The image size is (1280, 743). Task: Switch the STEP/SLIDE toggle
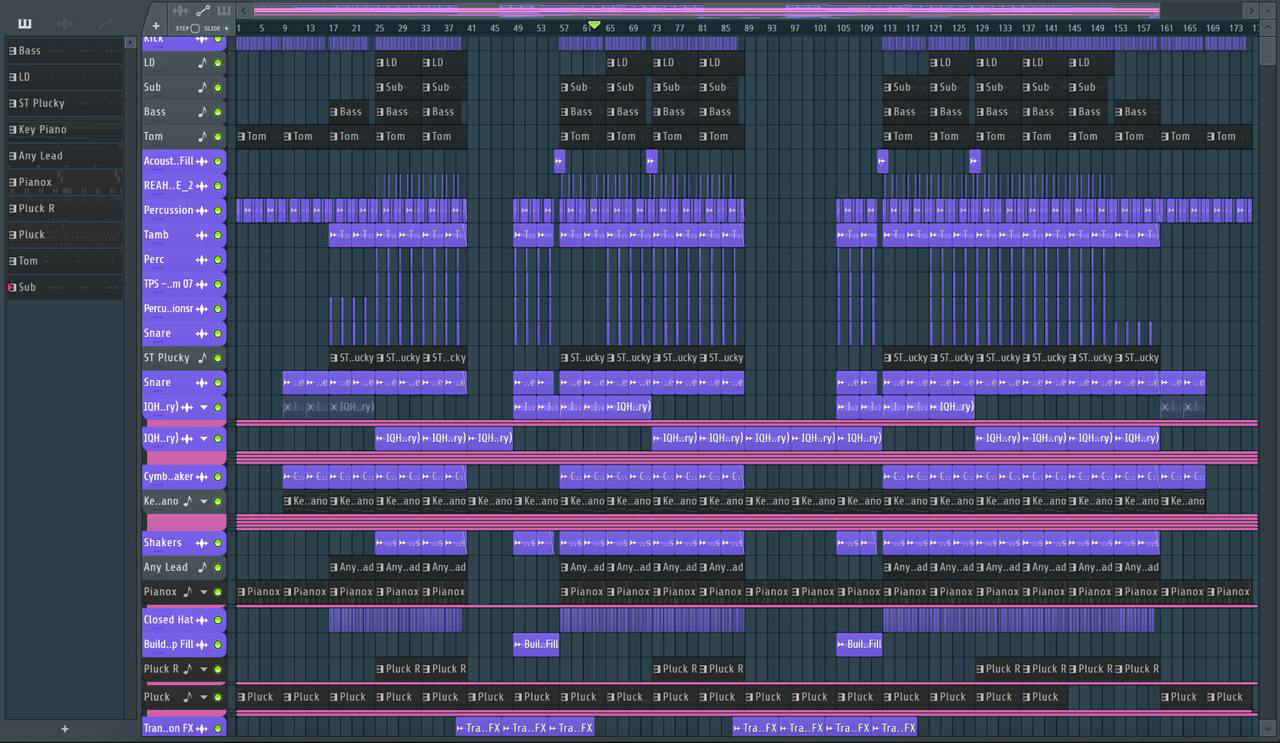point(195,28)
